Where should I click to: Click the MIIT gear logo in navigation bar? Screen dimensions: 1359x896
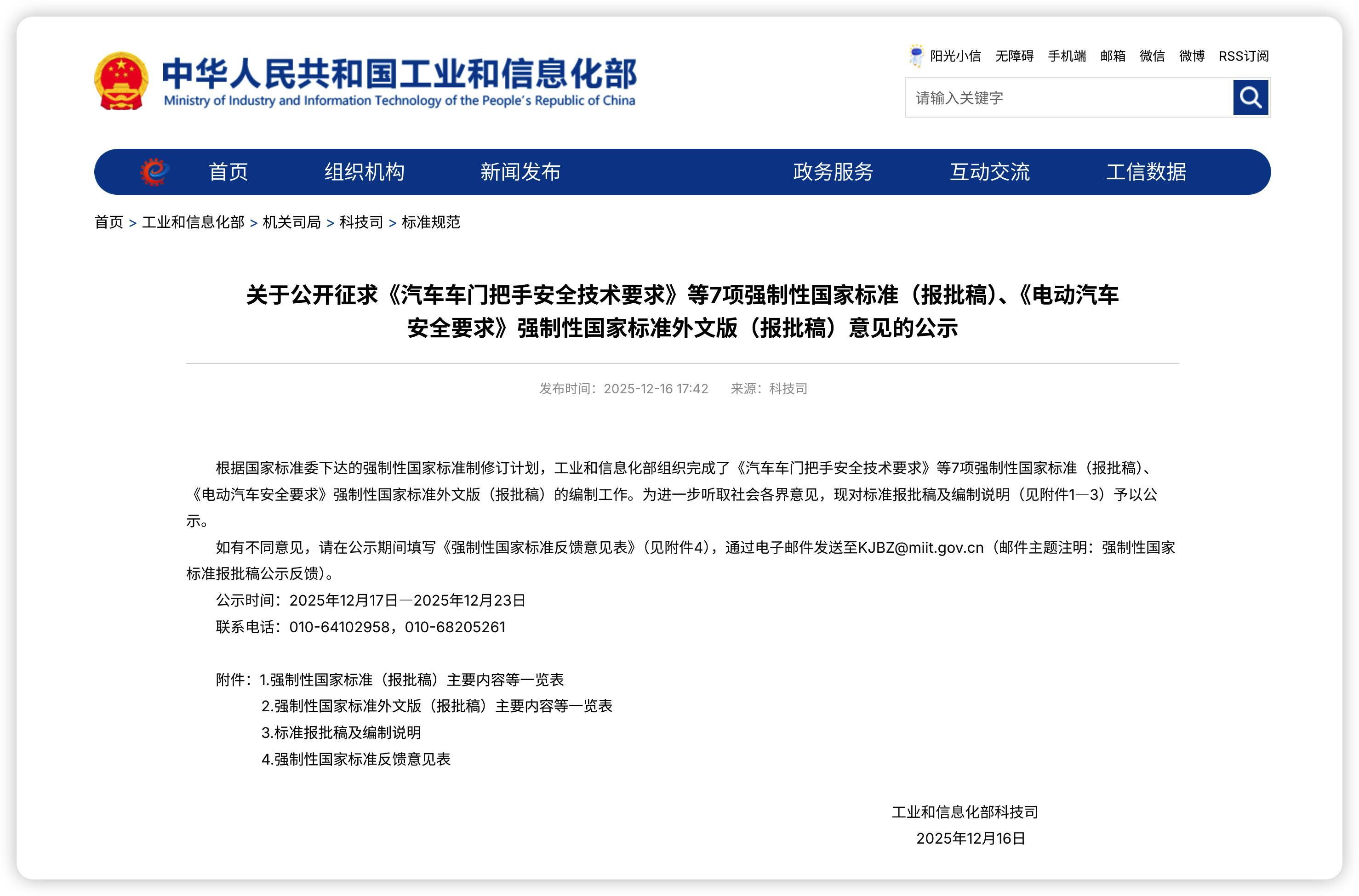tap(155, 171)
